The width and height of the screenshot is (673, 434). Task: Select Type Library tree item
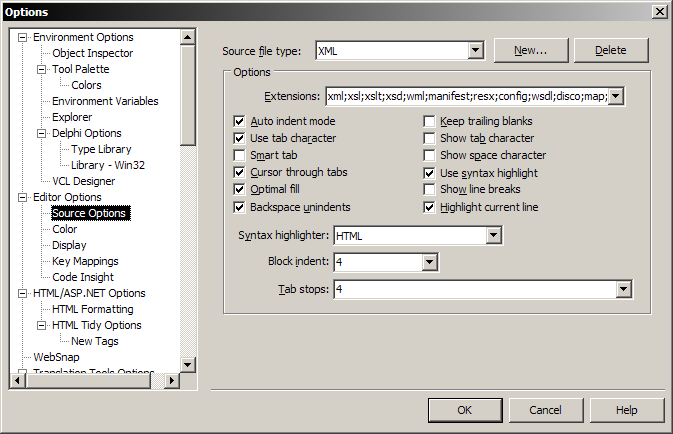point(101,149)
